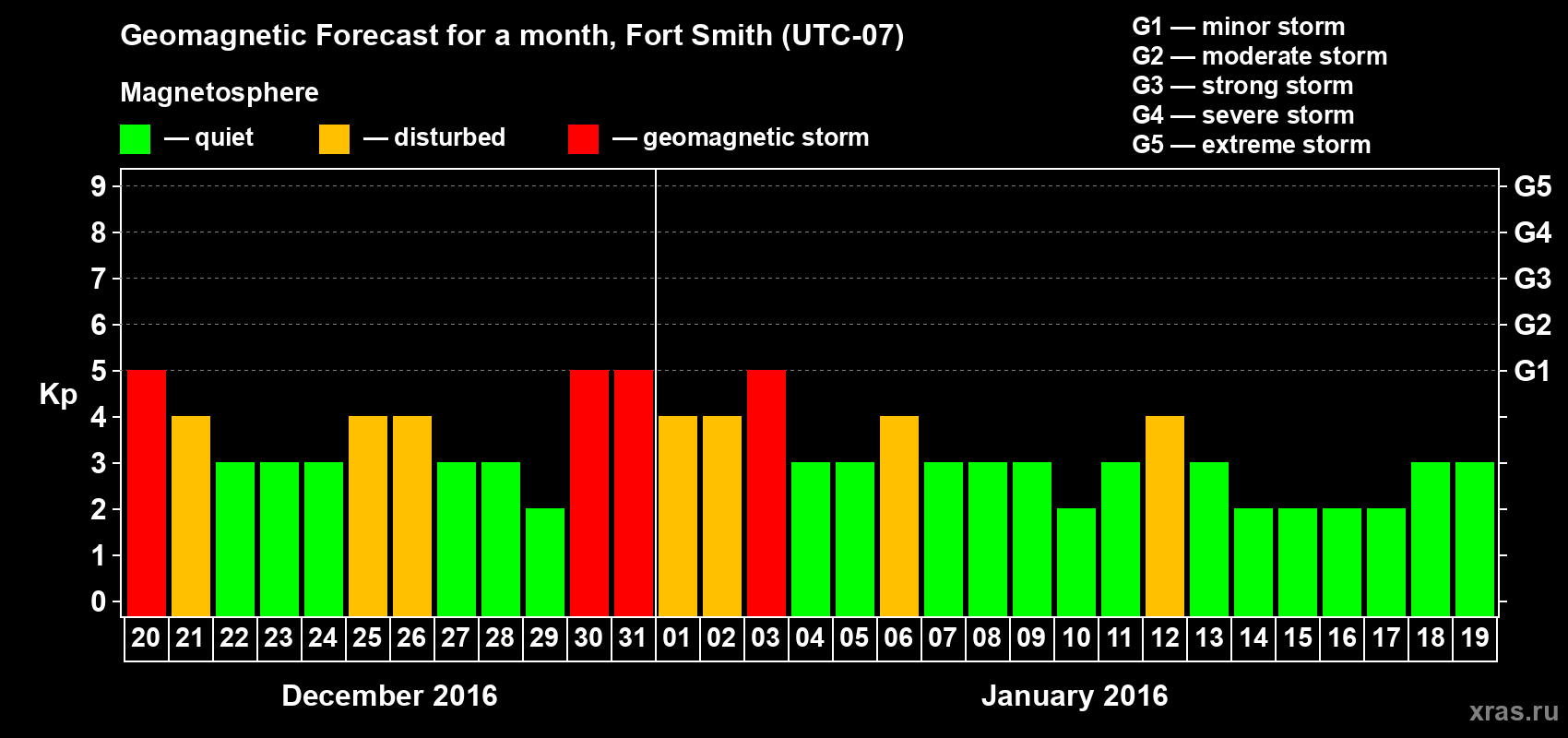Click the yellow bar for December 21
Viewport: 1568px width, 738px height.
tap(191, 516)
